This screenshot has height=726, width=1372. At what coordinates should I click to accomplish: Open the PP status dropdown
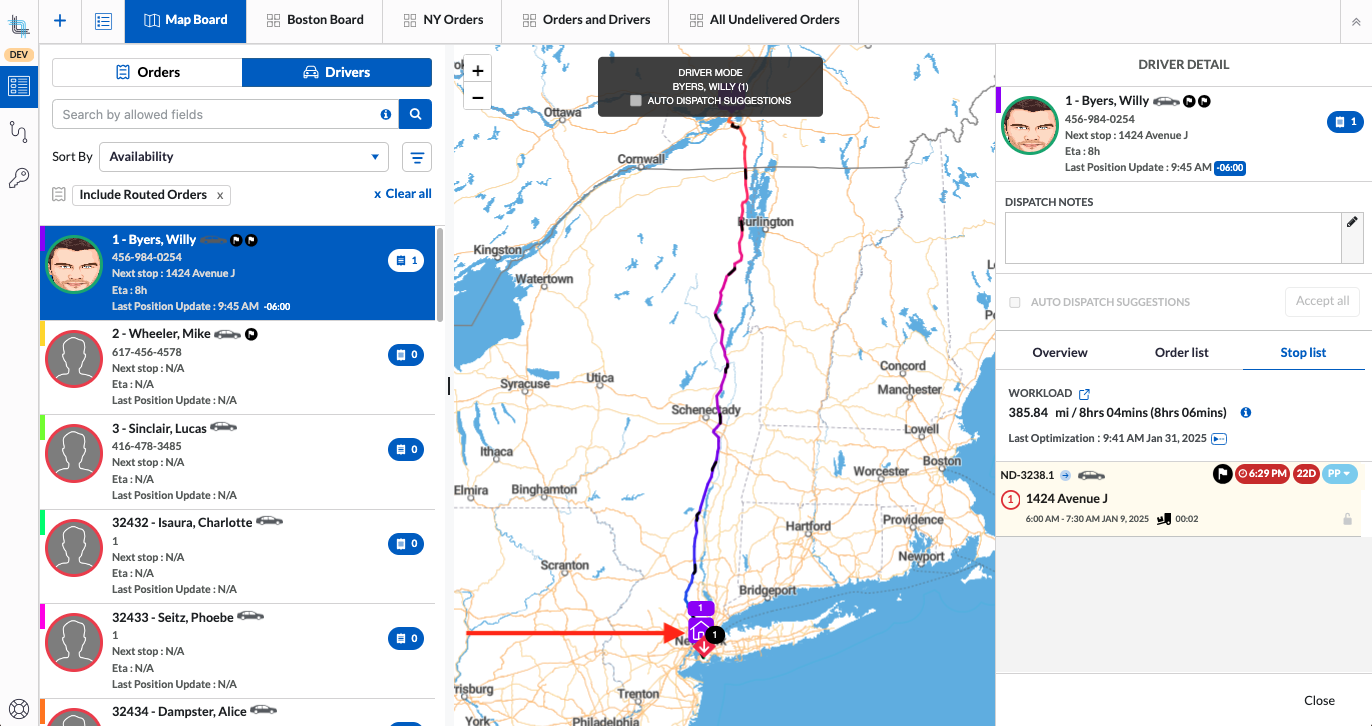pyautogui.click(x=1340, y=474)
